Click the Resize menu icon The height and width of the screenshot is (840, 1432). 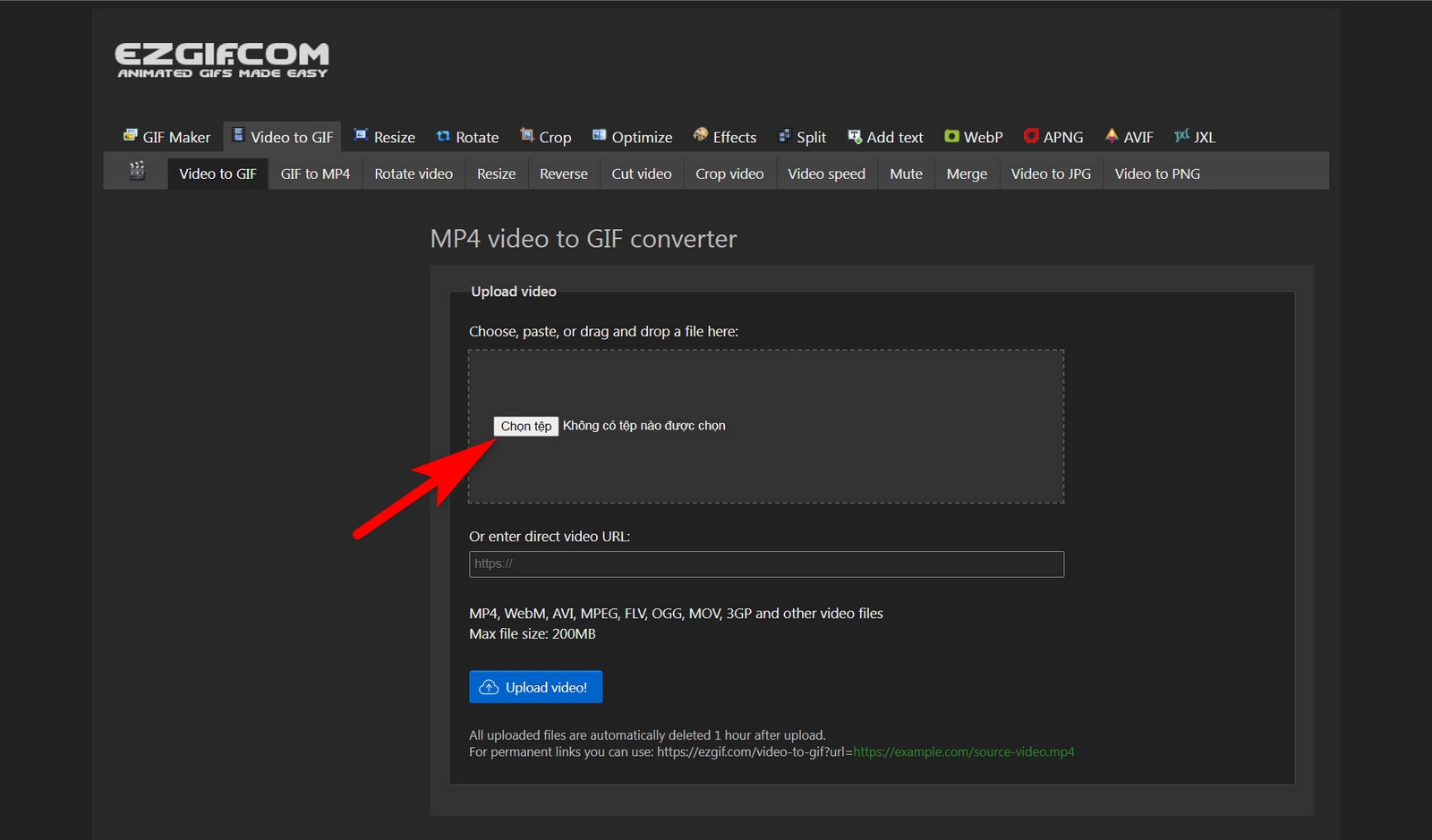361,136
